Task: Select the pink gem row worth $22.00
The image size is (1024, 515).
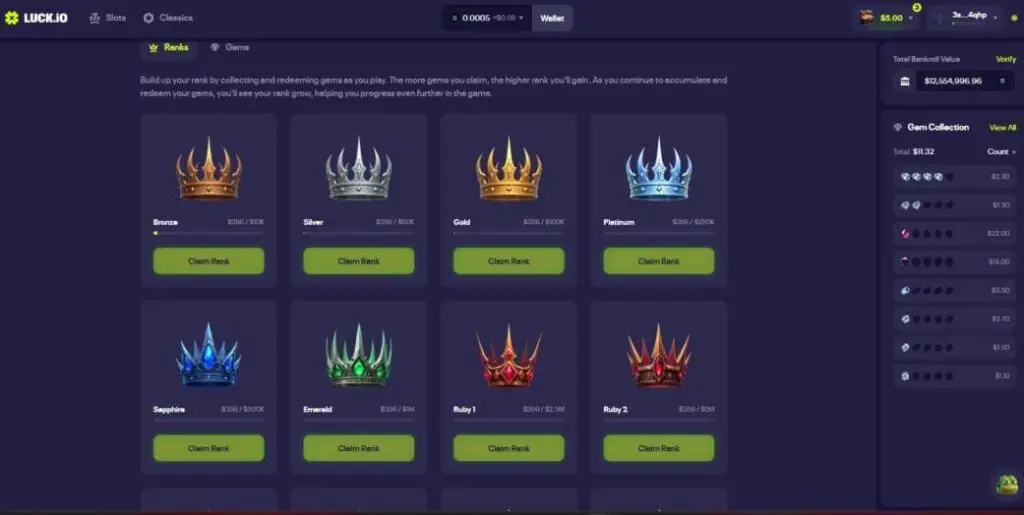Action: 954,233
